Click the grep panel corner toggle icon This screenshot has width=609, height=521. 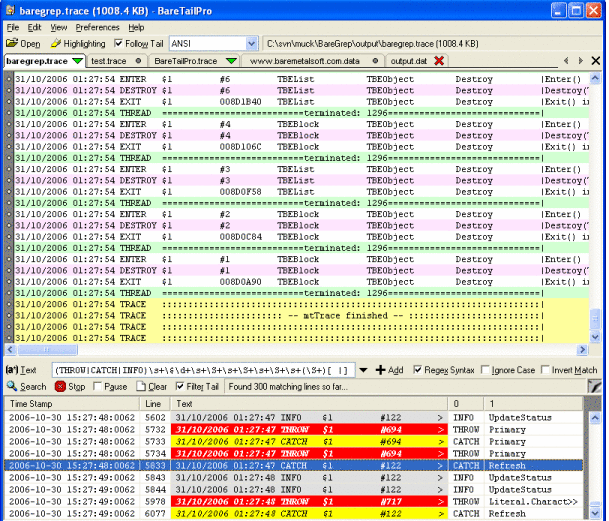pos(594,386)
